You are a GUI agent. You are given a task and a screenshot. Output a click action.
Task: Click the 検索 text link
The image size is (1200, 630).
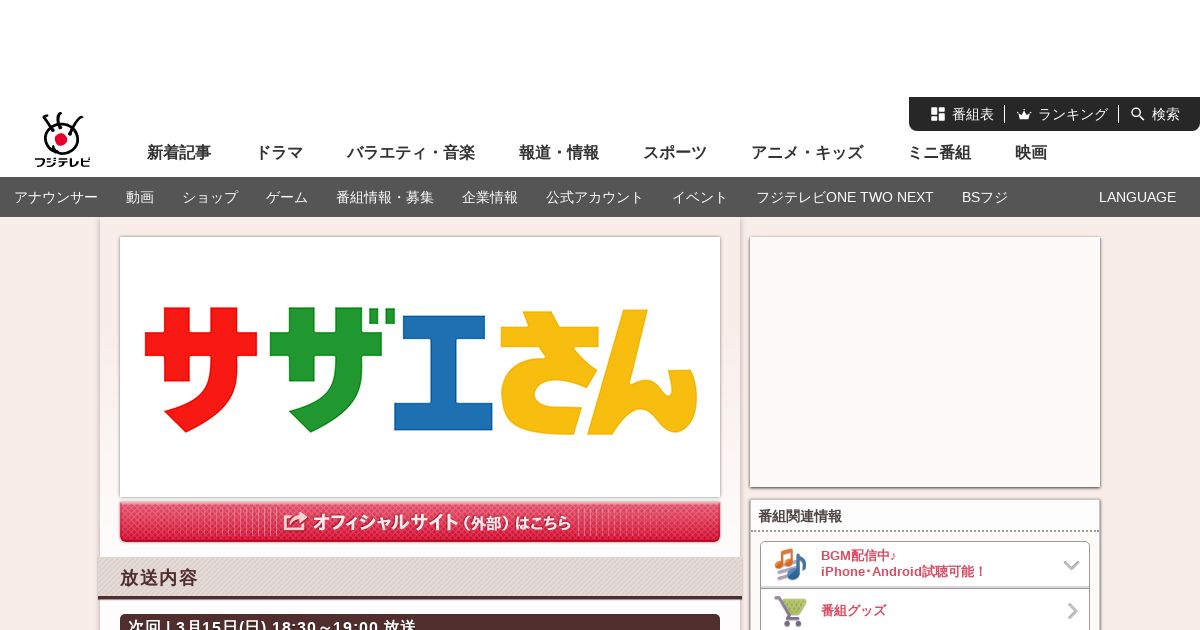(1166, 114)
